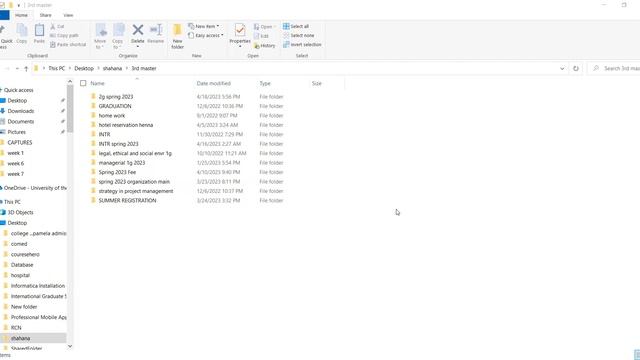Select the Spring 2023 Fee folder
640x360 pixels.
(x=117, y=172)
